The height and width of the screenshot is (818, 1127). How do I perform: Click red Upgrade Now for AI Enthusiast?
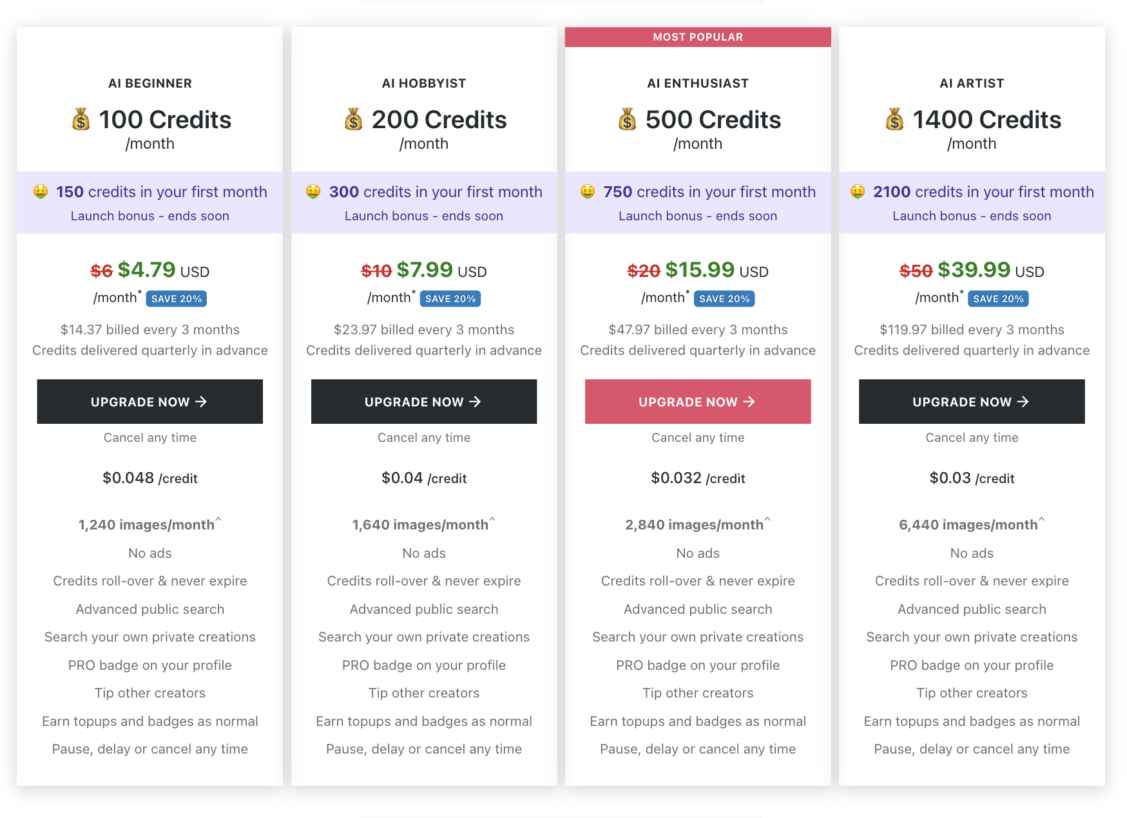coord(697,401)
